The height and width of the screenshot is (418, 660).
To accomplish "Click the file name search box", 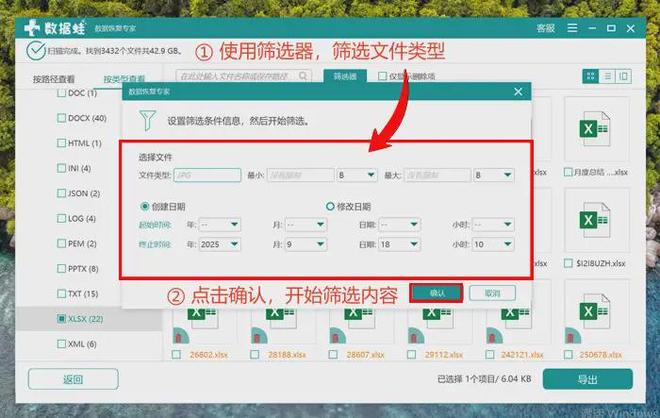I will pos(243,76).
